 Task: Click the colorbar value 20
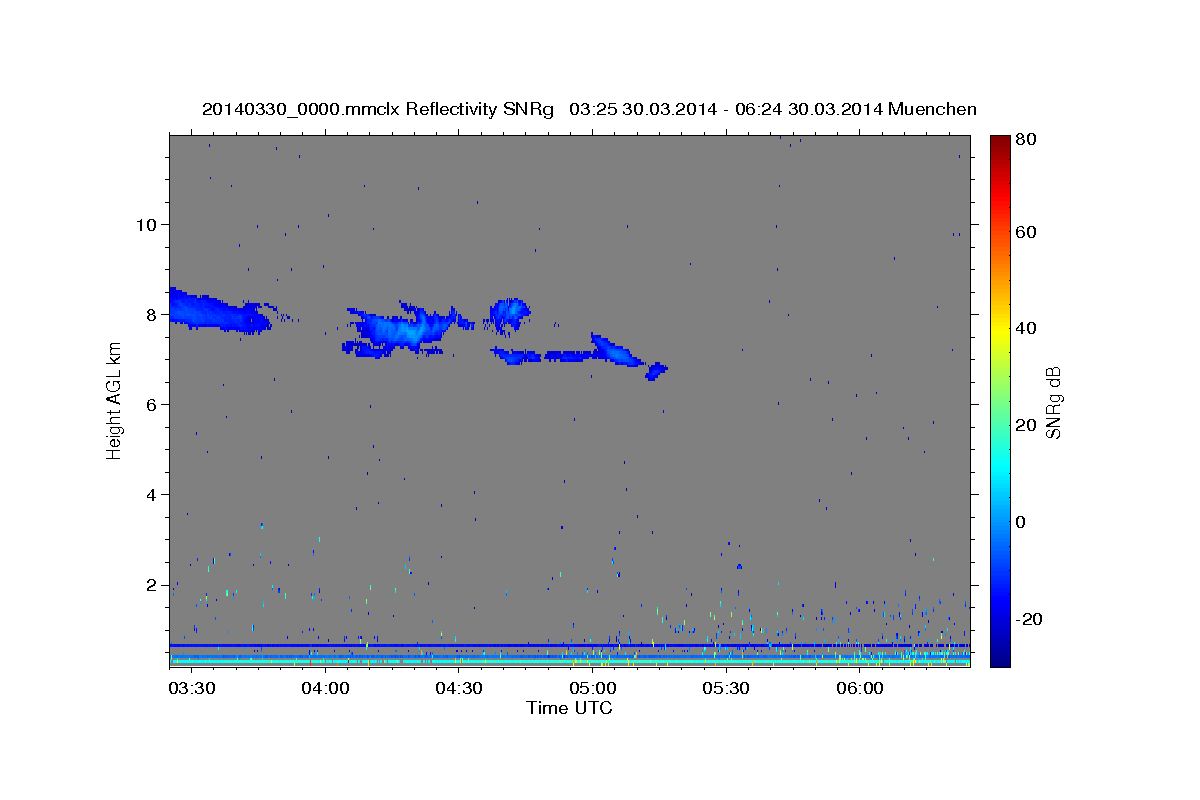click(1026, 425)
